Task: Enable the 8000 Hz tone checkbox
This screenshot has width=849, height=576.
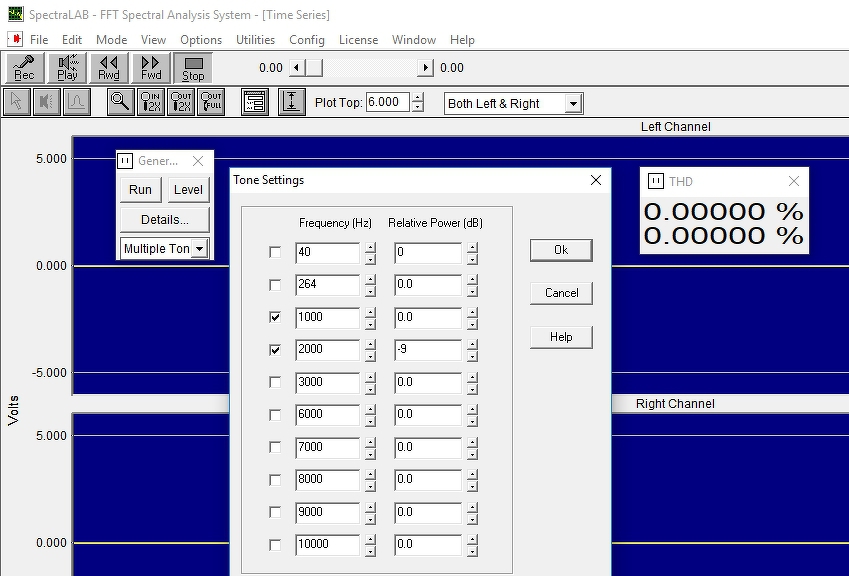Action: (275, 480)
